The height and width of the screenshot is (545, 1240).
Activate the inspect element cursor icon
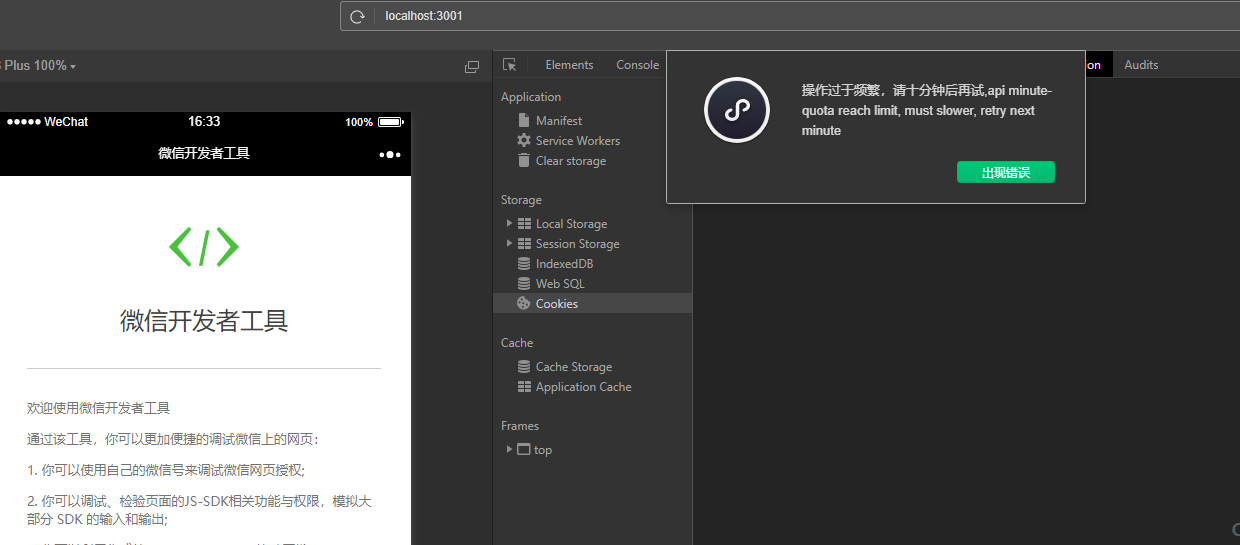click(x=510, y=65)
